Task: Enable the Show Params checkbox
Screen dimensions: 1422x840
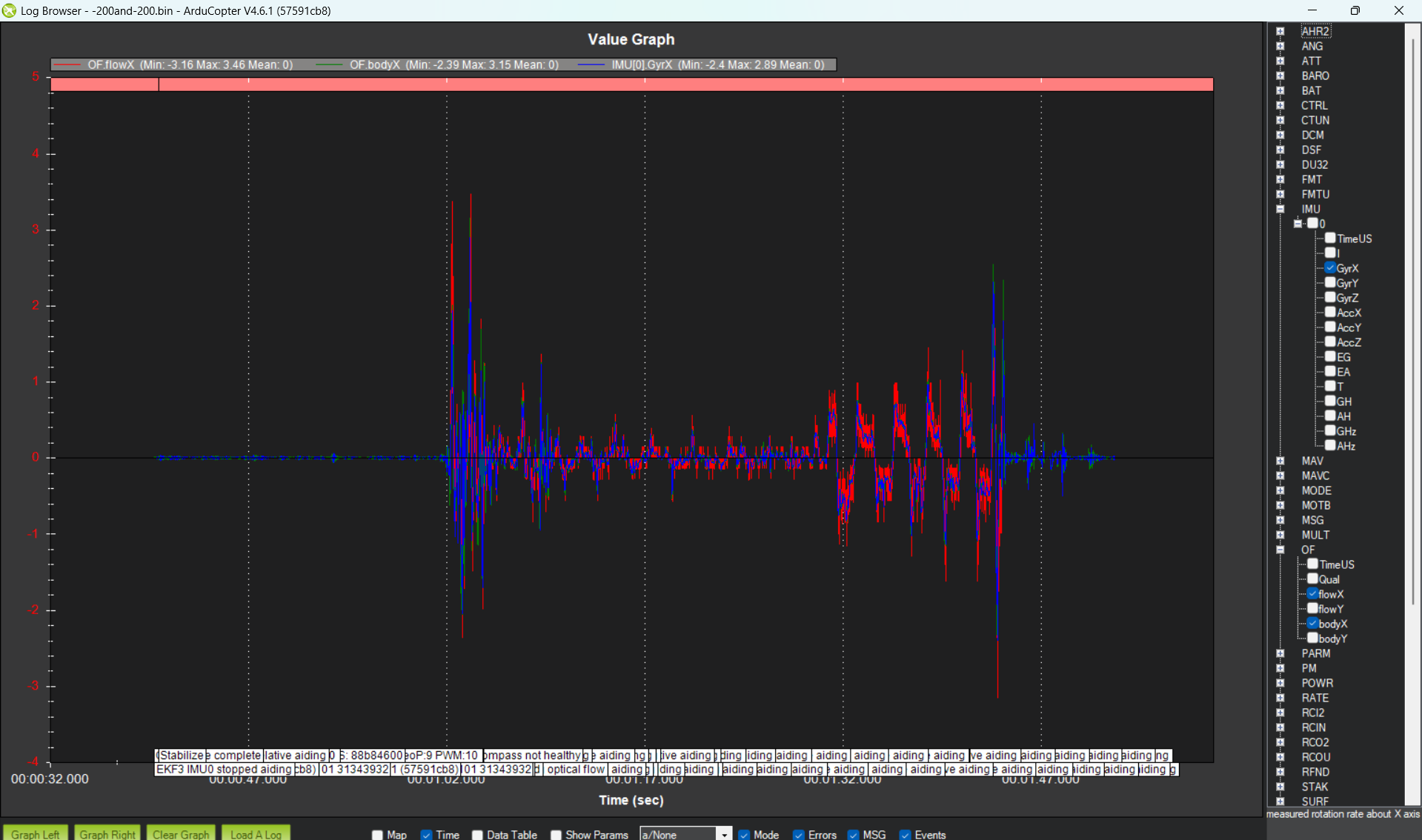Action: 556,834
